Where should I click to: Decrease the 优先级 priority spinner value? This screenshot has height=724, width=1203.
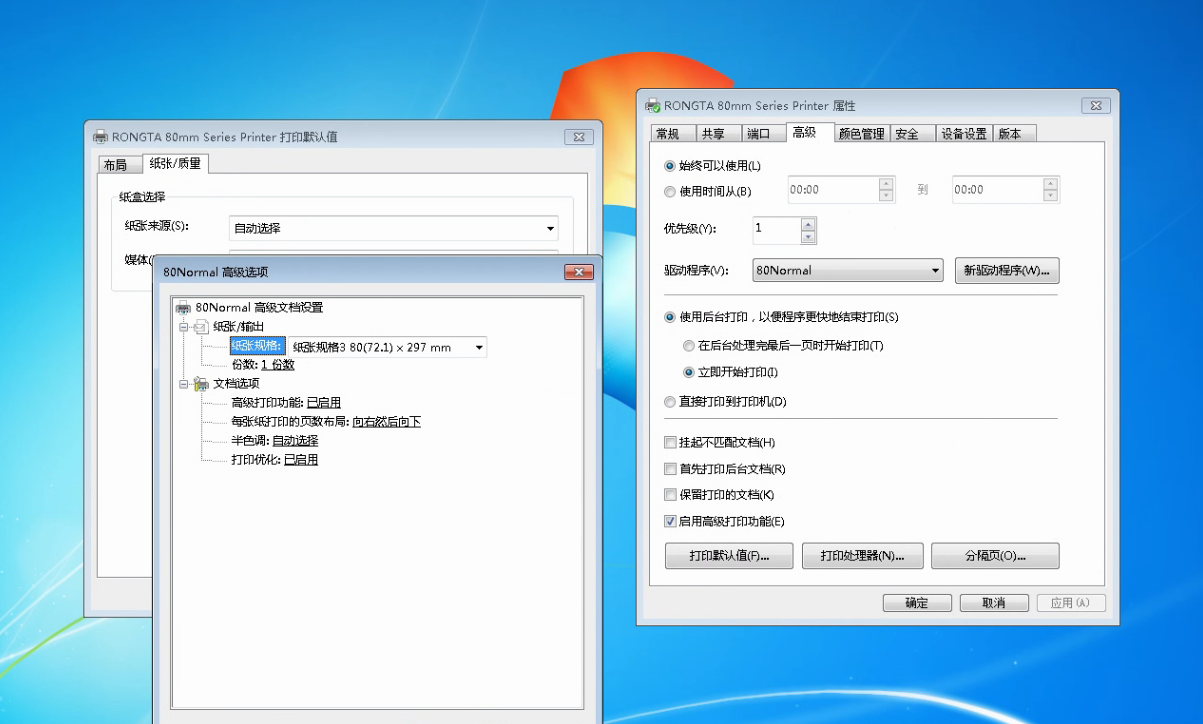pos(808,237)
